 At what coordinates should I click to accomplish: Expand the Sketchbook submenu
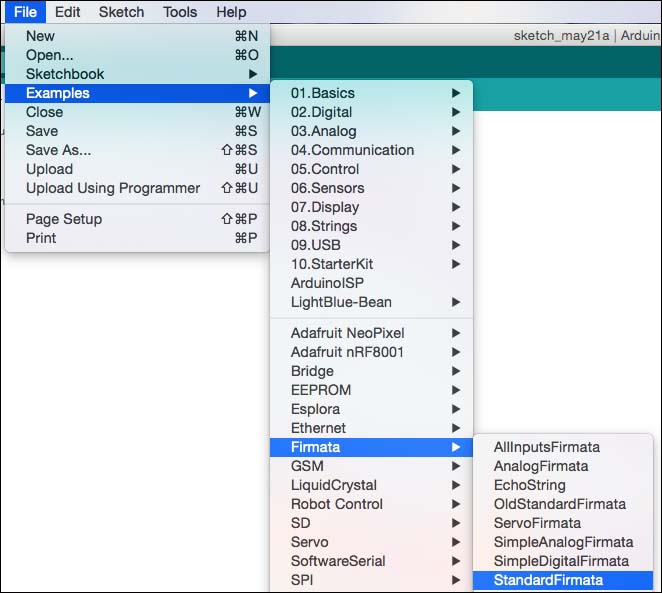point(137,74)
